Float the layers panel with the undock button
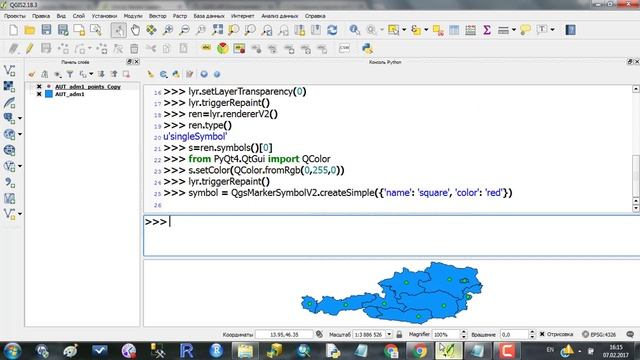 129,62
